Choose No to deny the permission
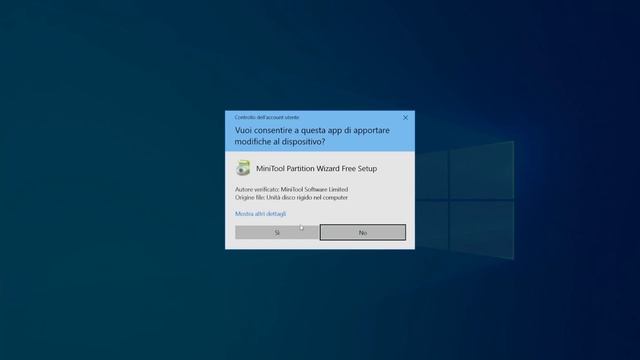Viewport: 640px width, 360px height. tap(363, 232)
